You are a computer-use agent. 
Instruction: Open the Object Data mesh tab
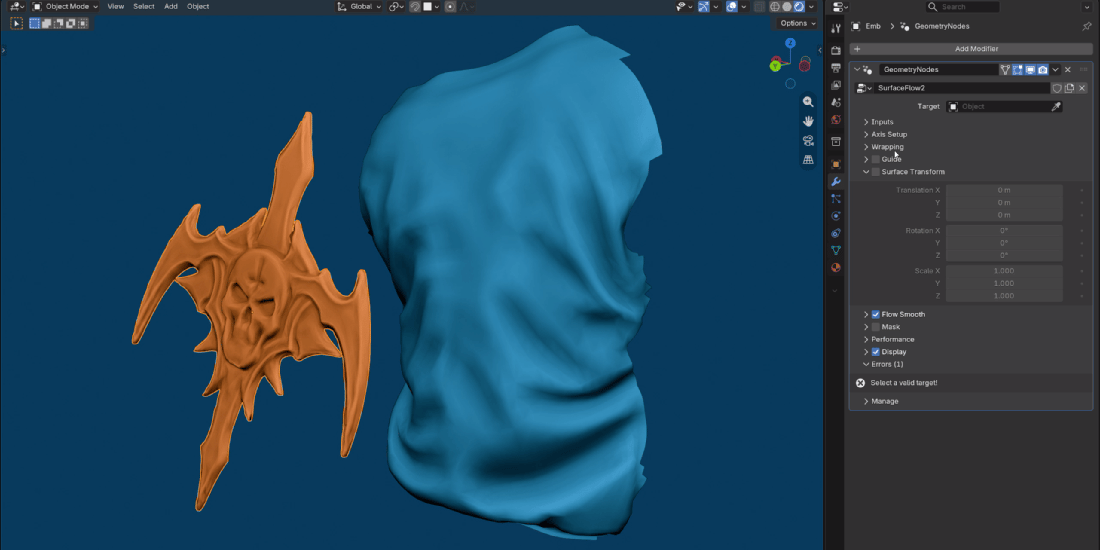pyautogui.click(x=836, y=250)
